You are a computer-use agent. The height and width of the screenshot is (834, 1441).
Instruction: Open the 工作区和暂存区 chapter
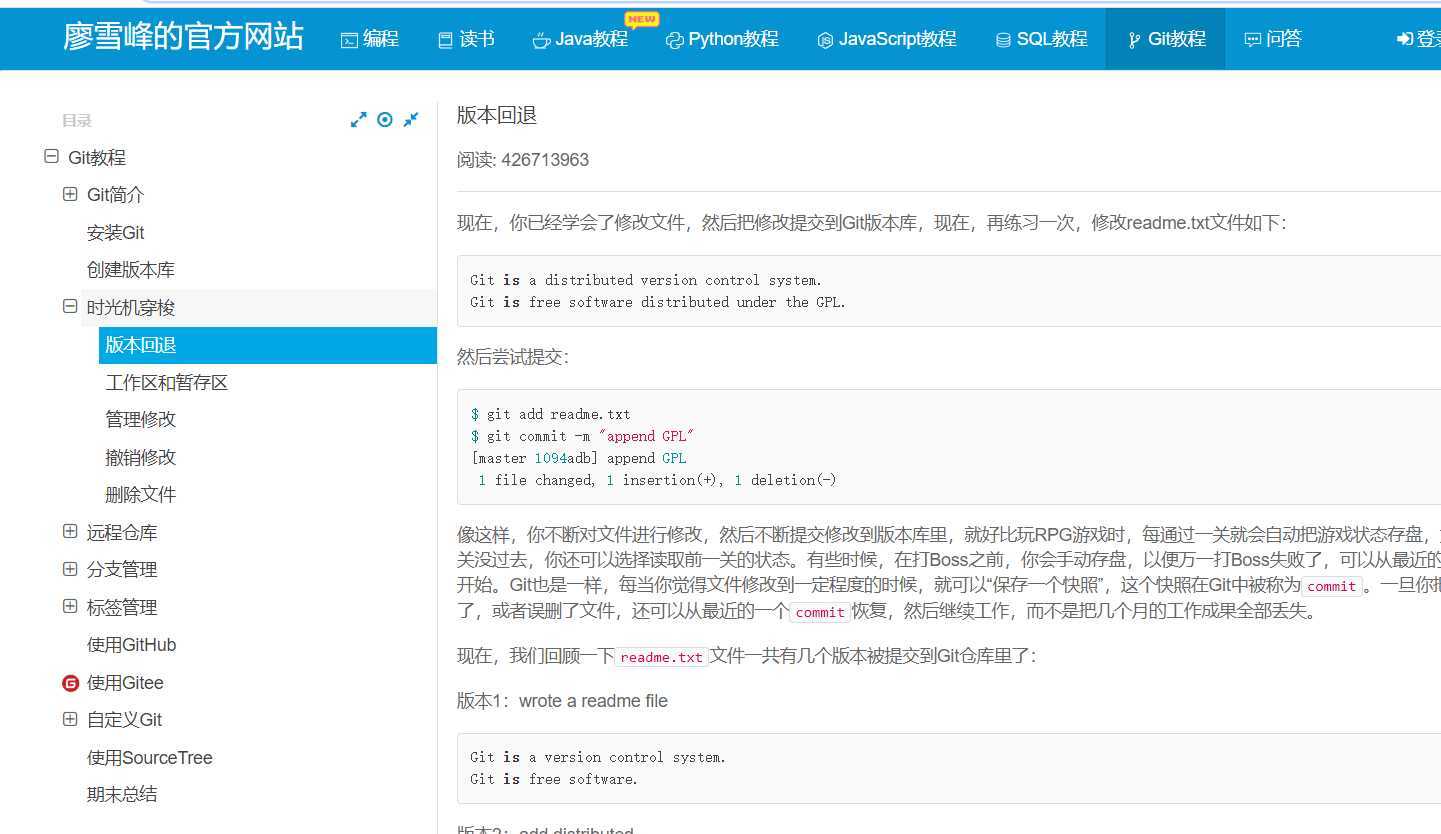tap(167, 383)
